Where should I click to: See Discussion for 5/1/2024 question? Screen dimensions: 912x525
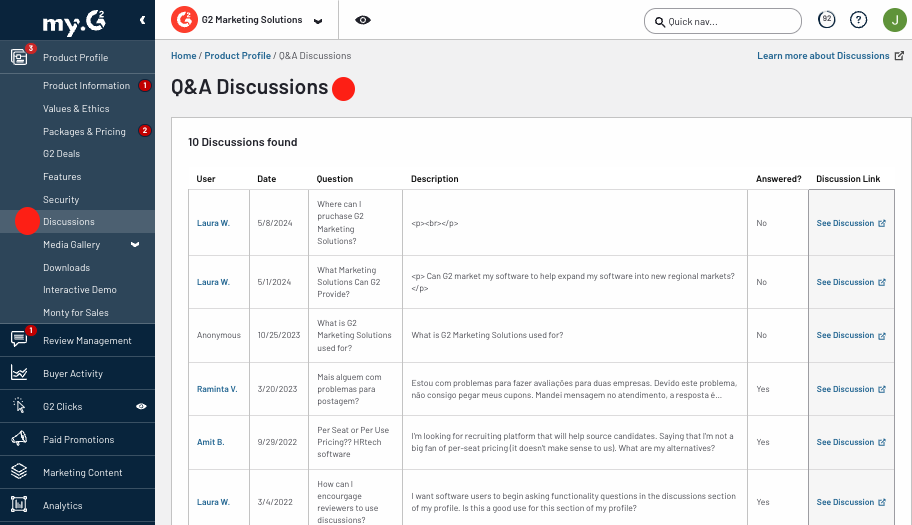click(851, 282)
